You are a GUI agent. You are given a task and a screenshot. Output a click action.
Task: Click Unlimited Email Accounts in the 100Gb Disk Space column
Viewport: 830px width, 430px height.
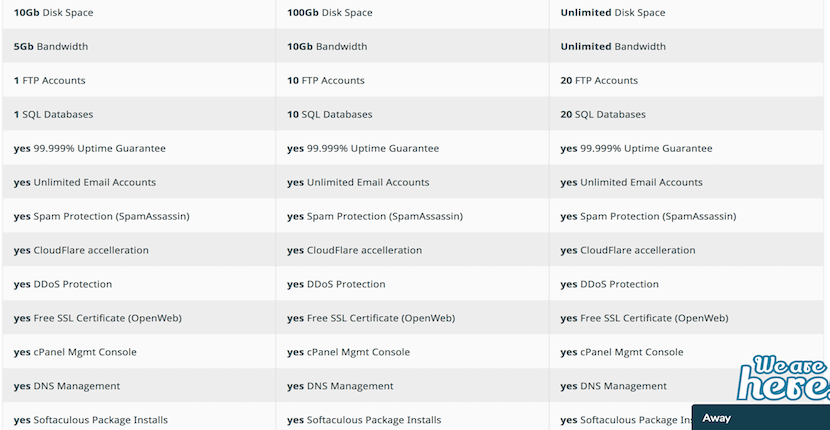pos(412,182)
